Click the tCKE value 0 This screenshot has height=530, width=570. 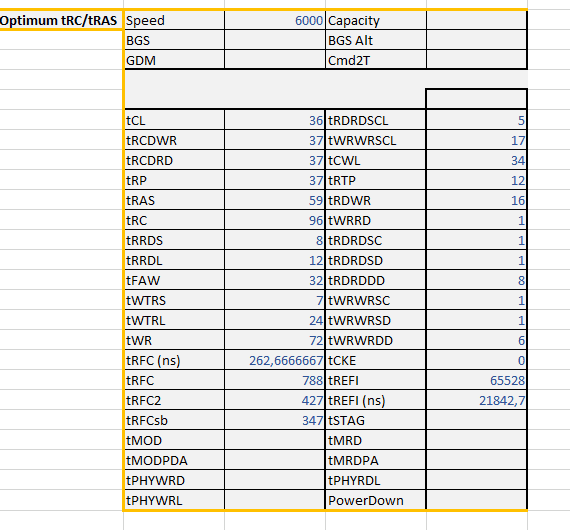(x=476, y=360)
